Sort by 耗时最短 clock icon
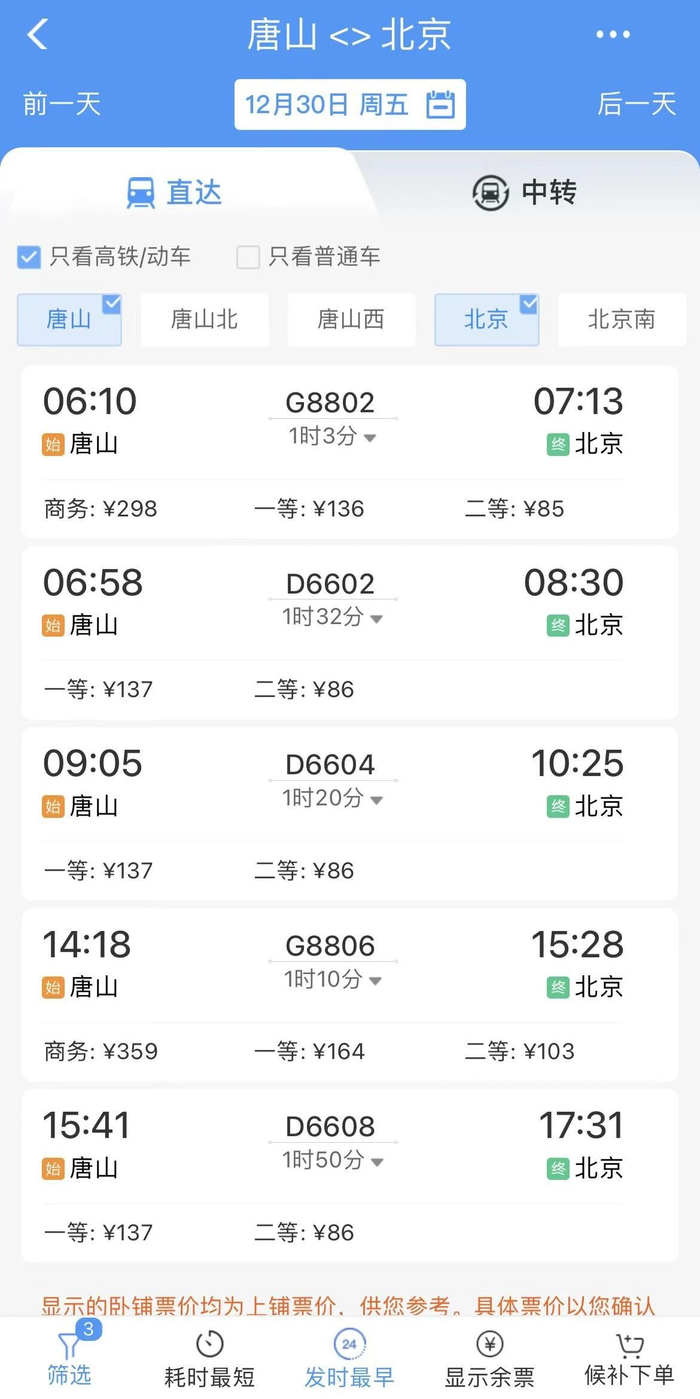The width and height of the screenshot is (700, 1399). pos(209,1344)
